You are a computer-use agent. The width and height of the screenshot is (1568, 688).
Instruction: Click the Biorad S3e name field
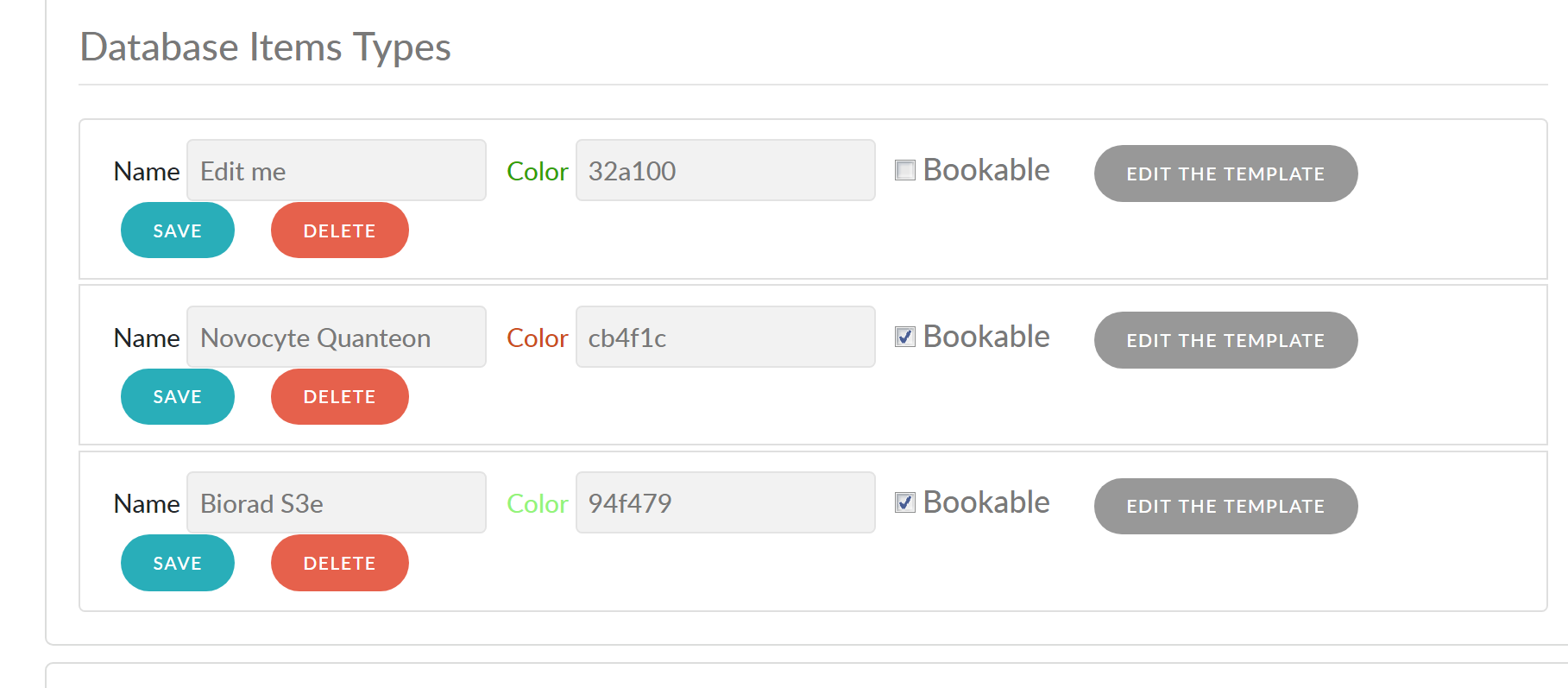click(336, 502)
